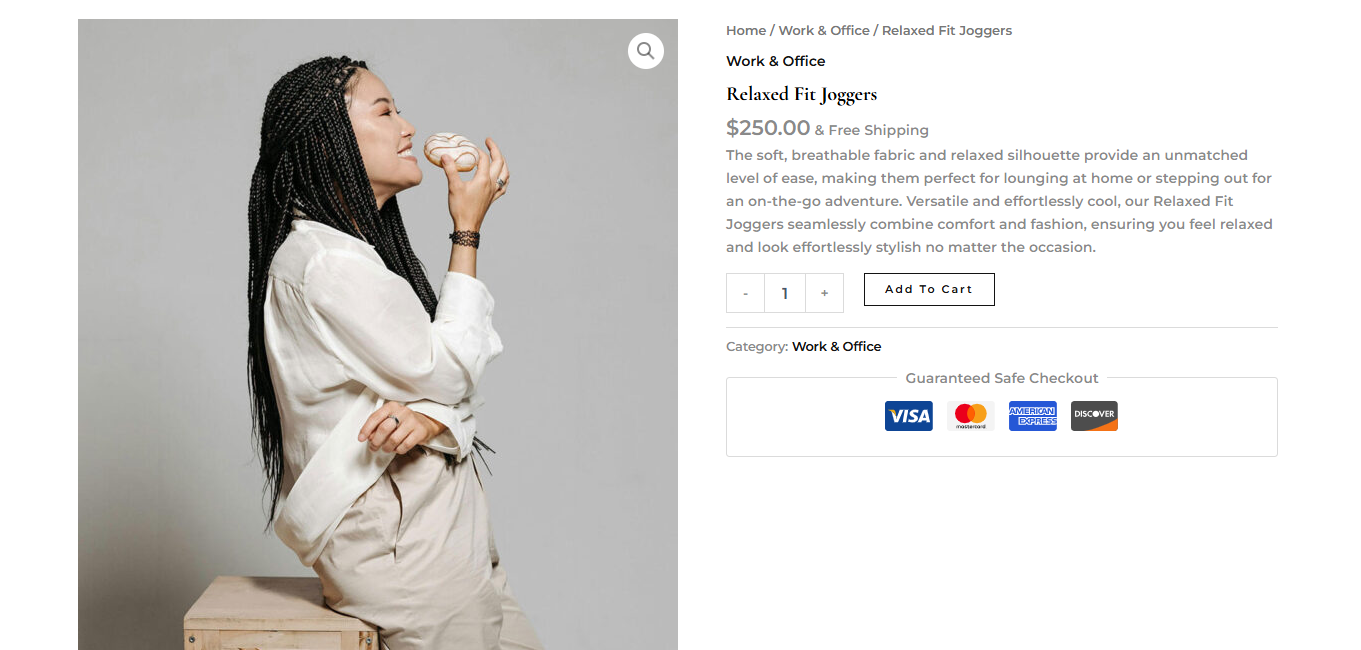The height and width of the screenshot is (650, 1361).
Task: Open the Home breadcrumb link
Action: click(x=745, y=30)
